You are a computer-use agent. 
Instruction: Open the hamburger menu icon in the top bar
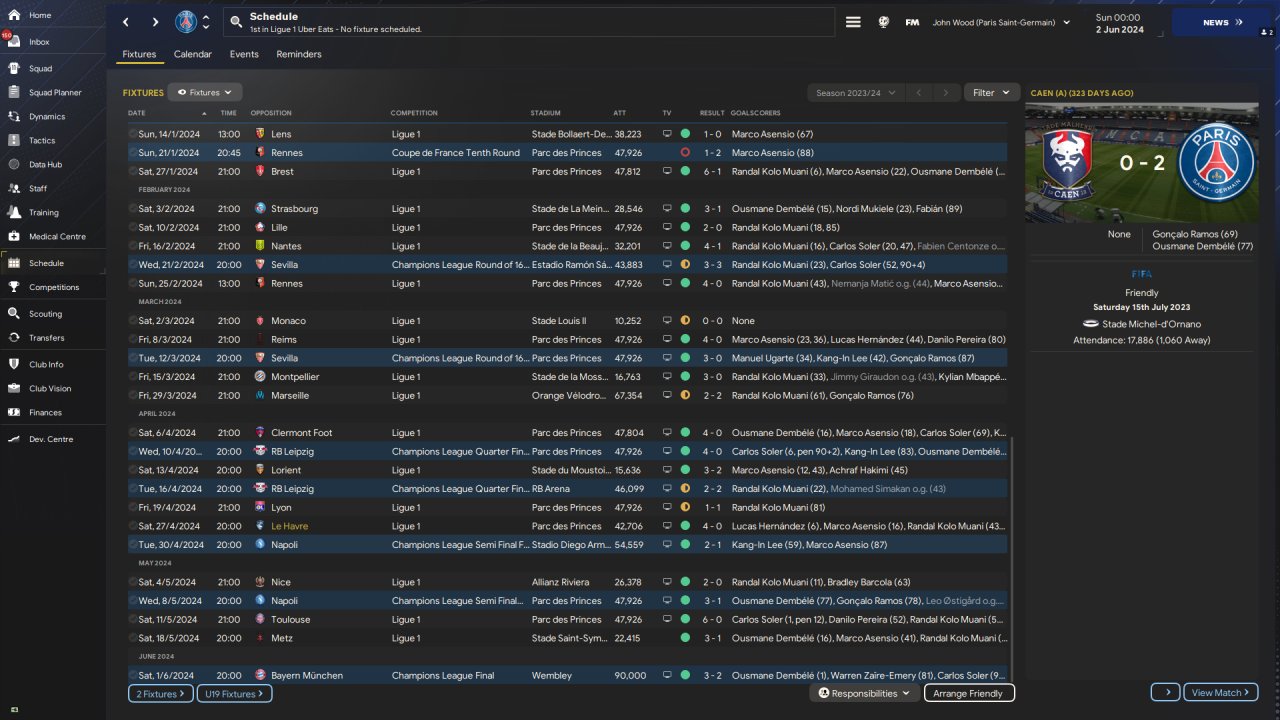pos(853,22)
